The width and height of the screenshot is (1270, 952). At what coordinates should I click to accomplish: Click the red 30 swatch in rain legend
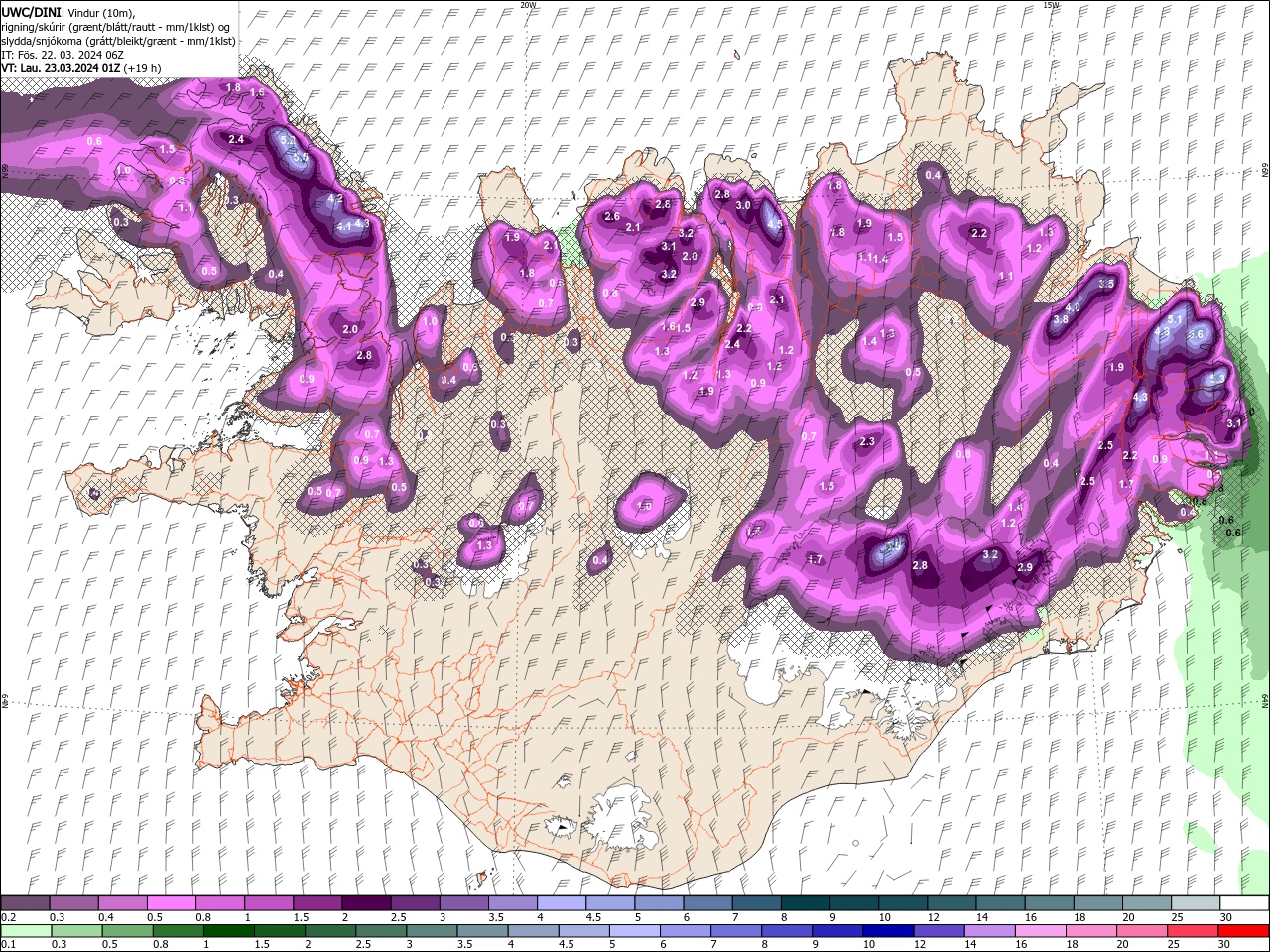point(1243,931)
